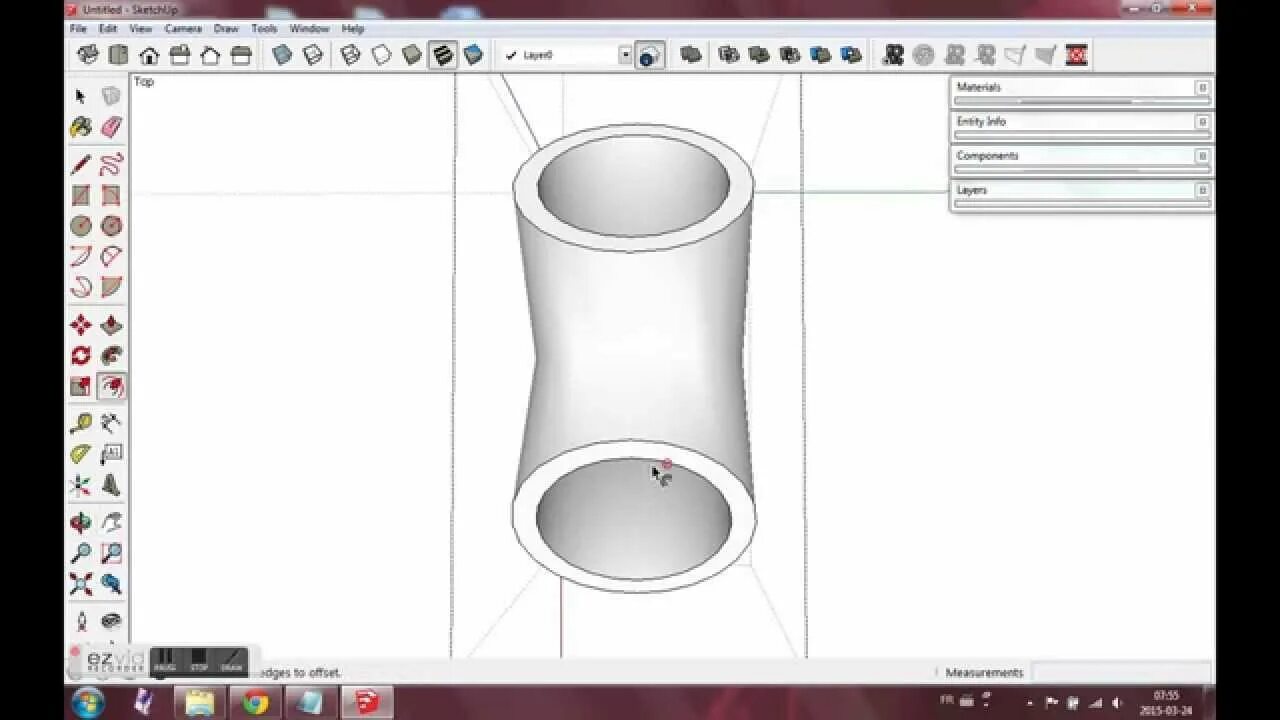Click the Outer Shell solid tool
The image size is (1280, 720).
click(691, 55)
